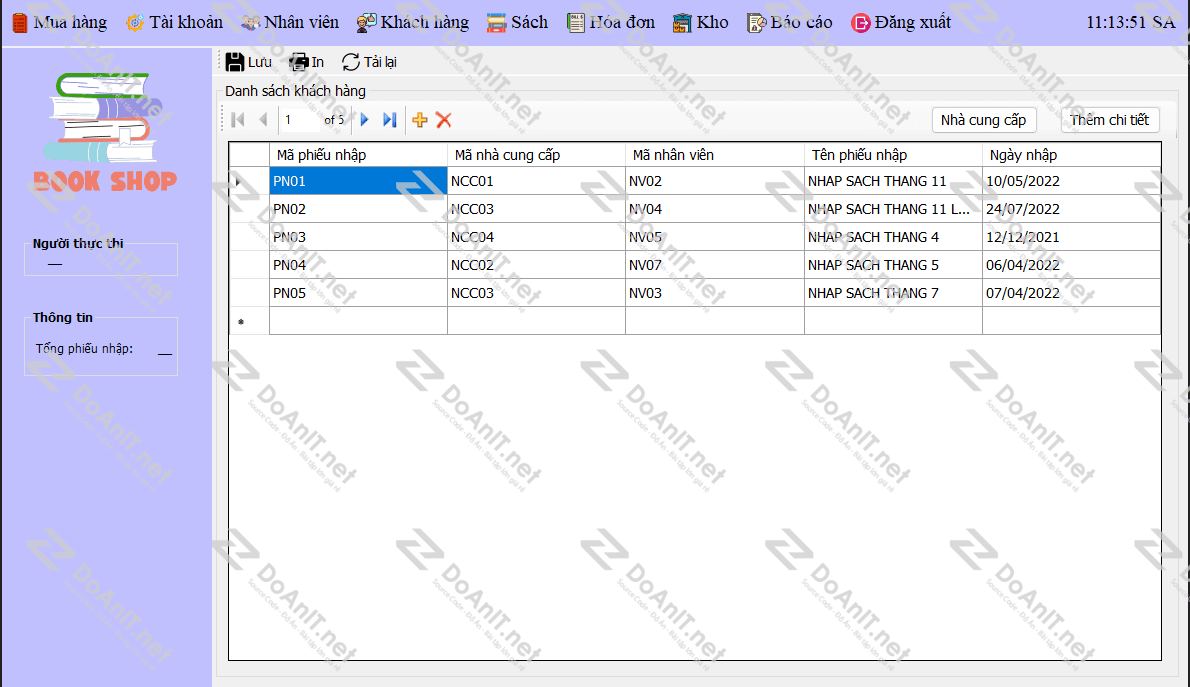
Task: Select date cell 10/05/2022
Action: pos(1072,181)
